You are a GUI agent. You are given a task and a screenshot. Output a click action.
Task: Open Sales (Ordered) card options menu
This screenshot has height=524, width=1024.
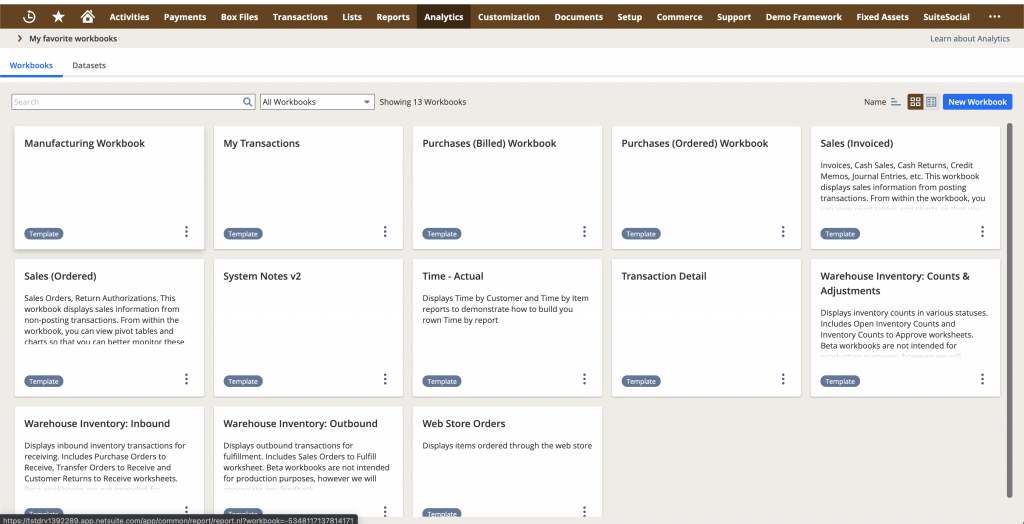tap(186, 379)
